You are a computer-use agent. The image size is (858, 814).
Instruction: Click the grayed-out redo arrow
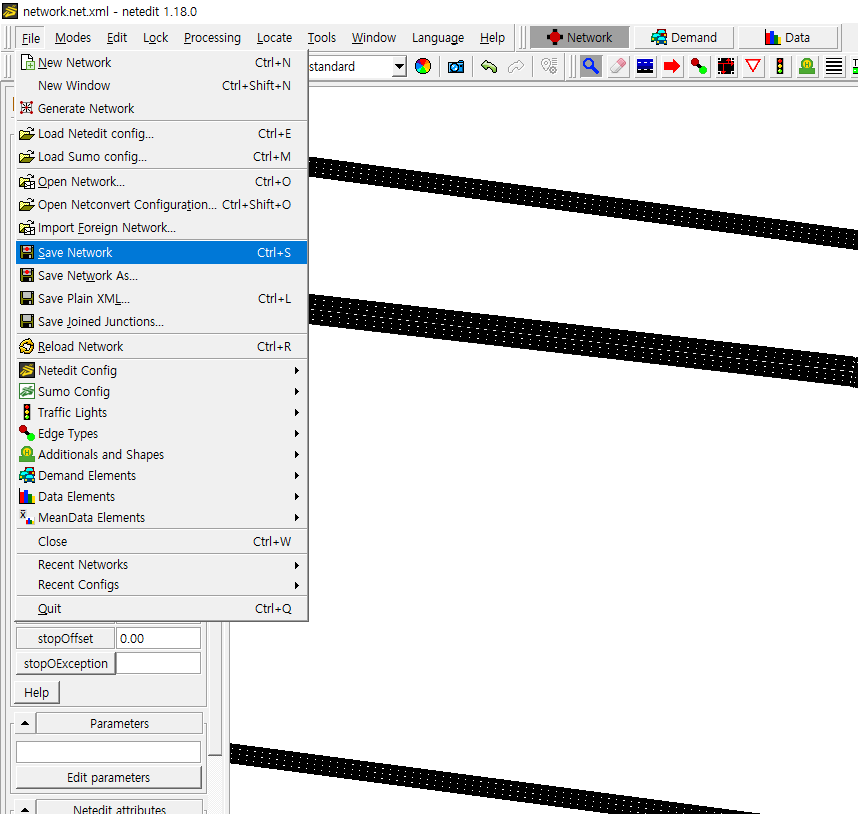coord(515,67)
